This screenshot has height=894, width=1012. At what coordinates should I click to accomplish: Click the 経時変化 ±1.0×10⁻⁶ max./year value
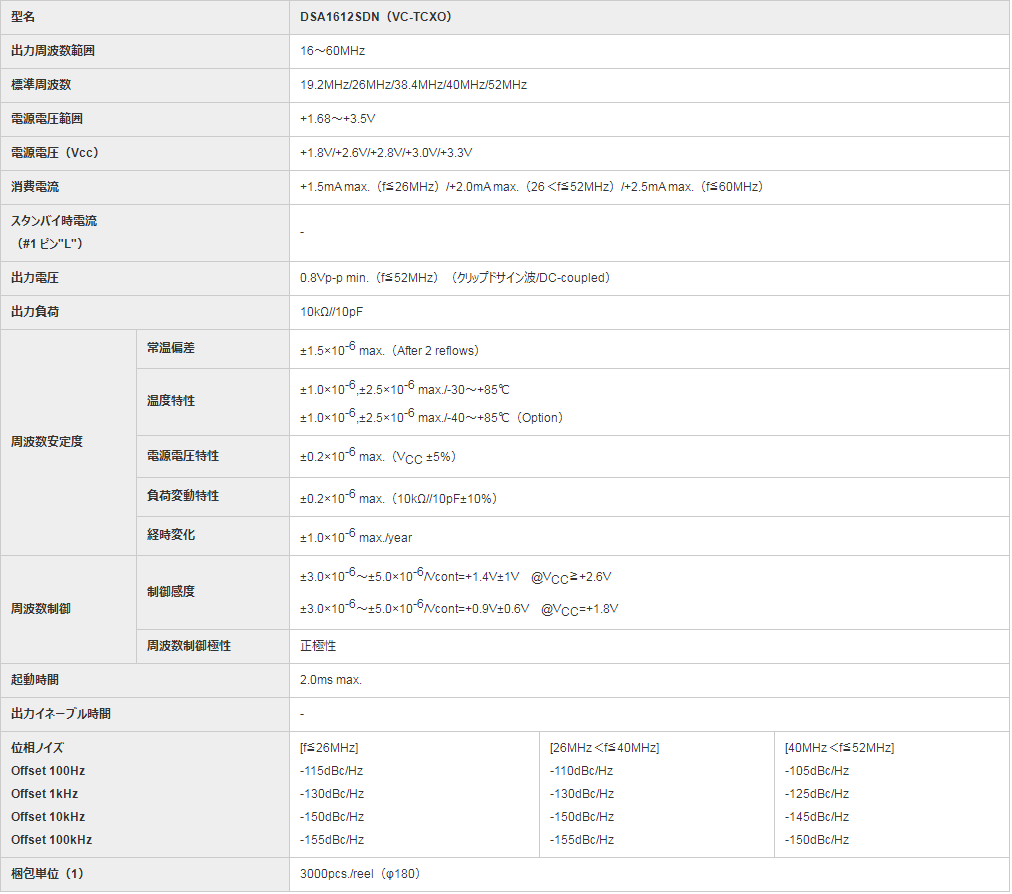(356, 537)
